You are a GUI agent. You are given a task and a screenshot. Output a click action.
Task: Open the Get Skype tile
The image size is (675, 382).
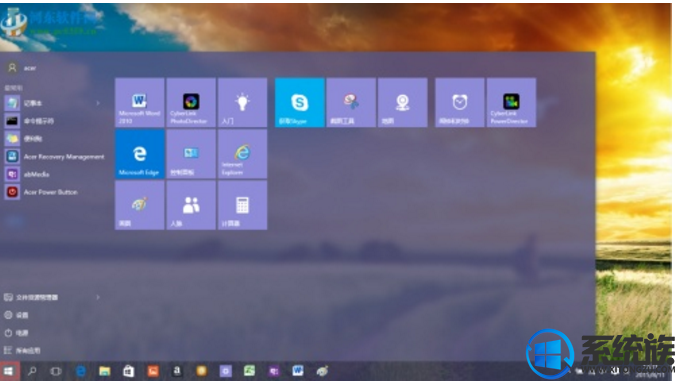click(300, 102)
